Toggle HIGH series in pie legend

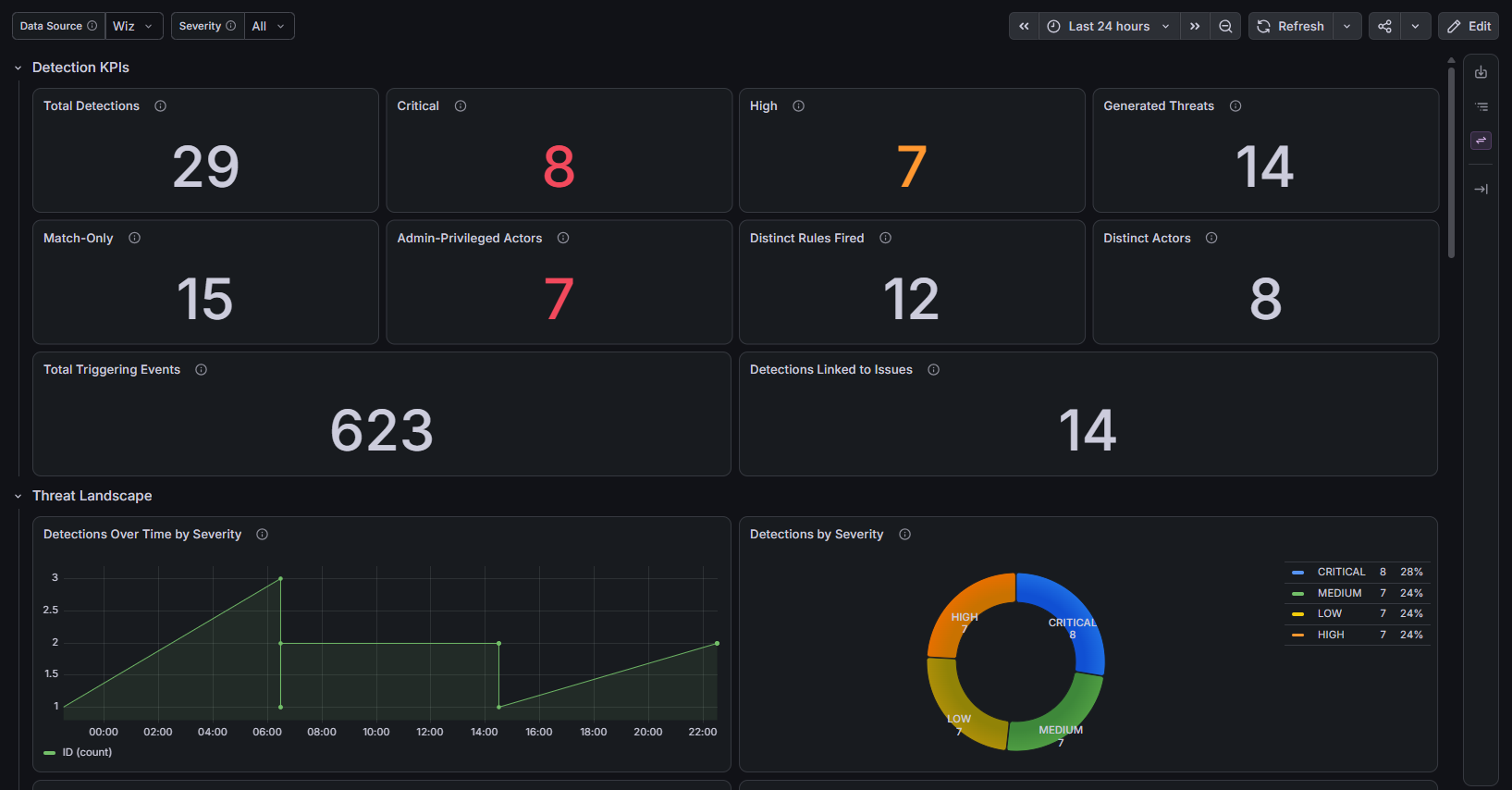(x=1331, y=635)
